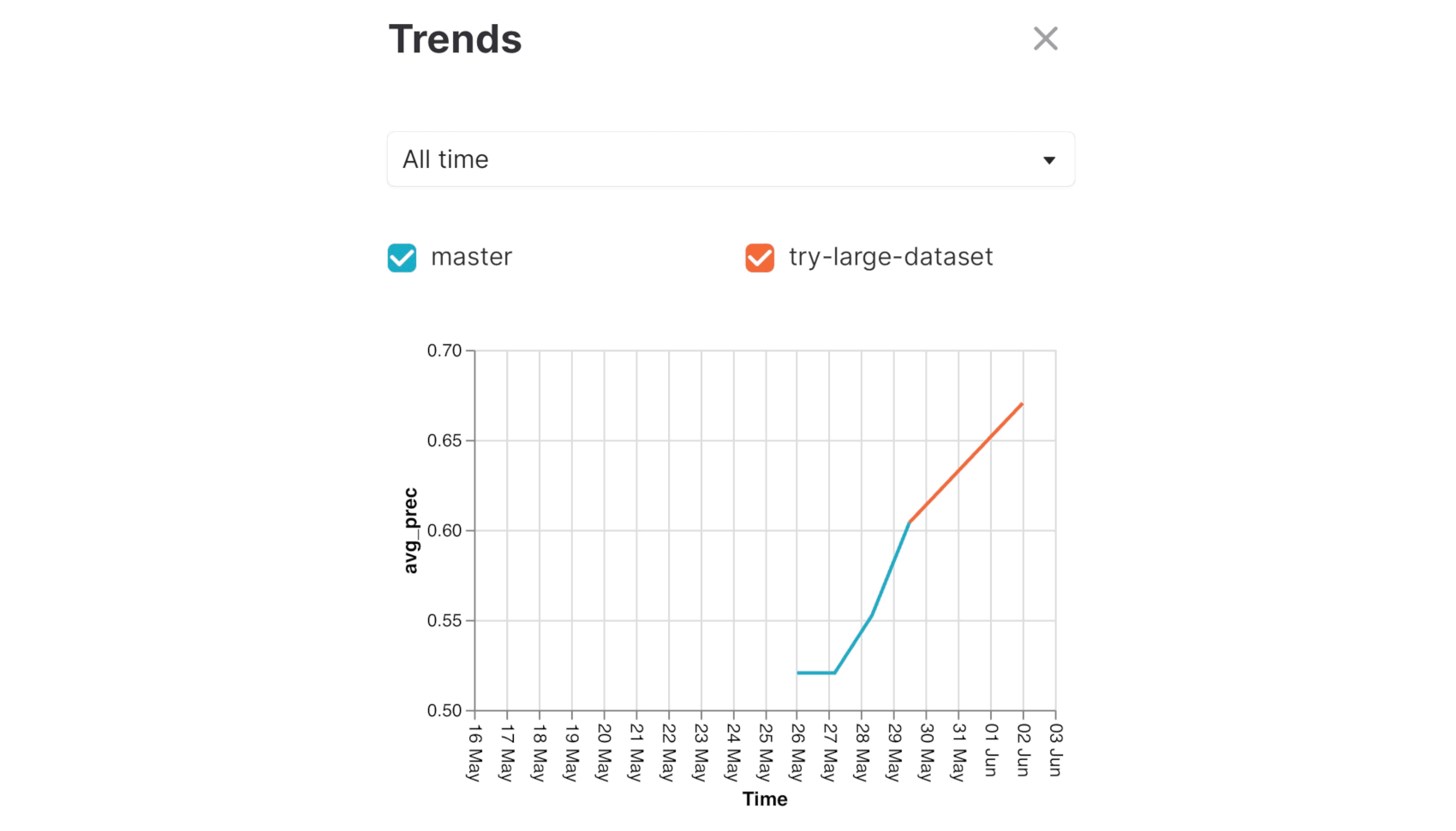Click the dropdown caret arrow
1456x831 pixels.
[1049, 160]
